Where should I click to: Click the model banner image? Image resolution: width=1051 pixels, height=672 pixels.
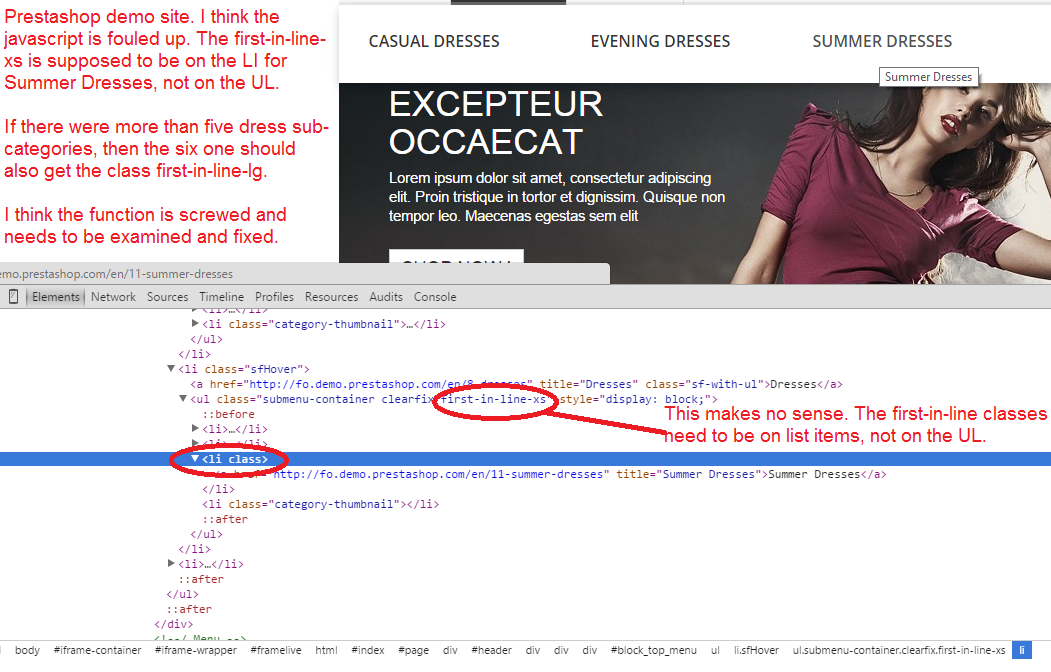(891, 184)
